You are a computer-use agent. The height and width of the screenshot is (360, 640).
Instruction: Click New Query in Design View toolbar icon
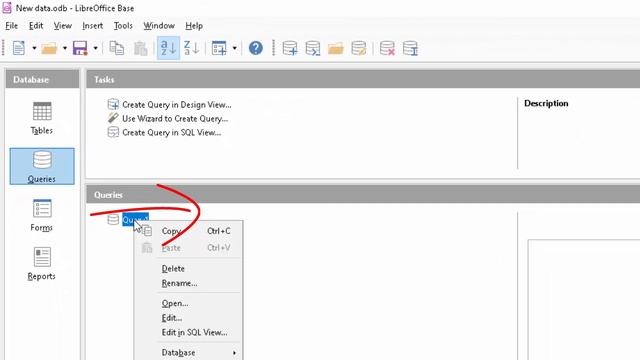[290, 48]
